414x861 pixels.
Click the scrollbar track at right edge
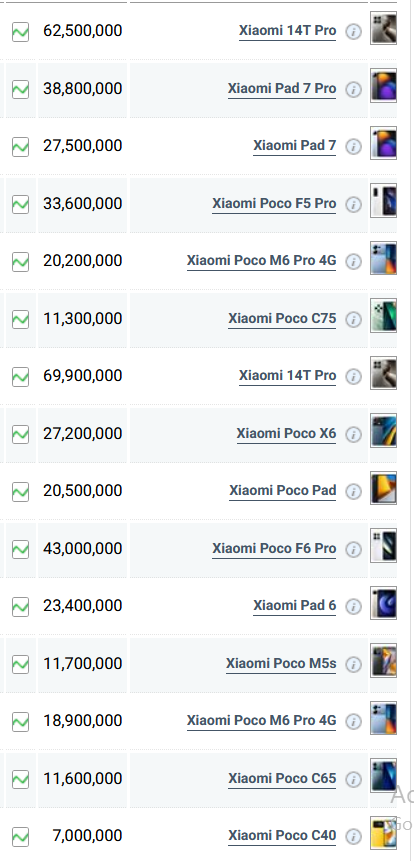(412, 430)
